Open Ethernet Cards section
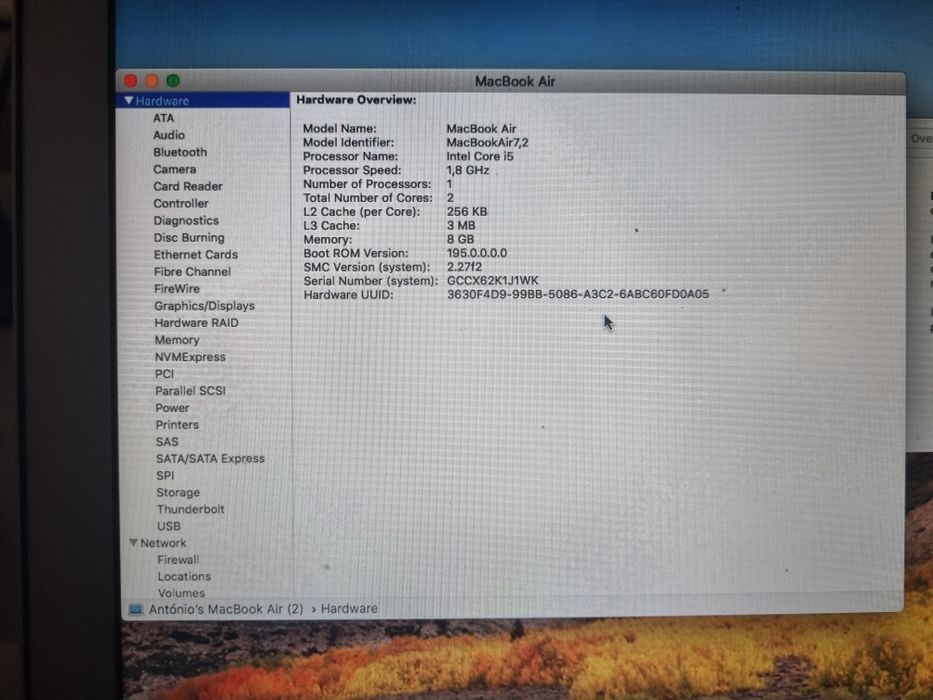933x700 pixels. coord(196,255)
